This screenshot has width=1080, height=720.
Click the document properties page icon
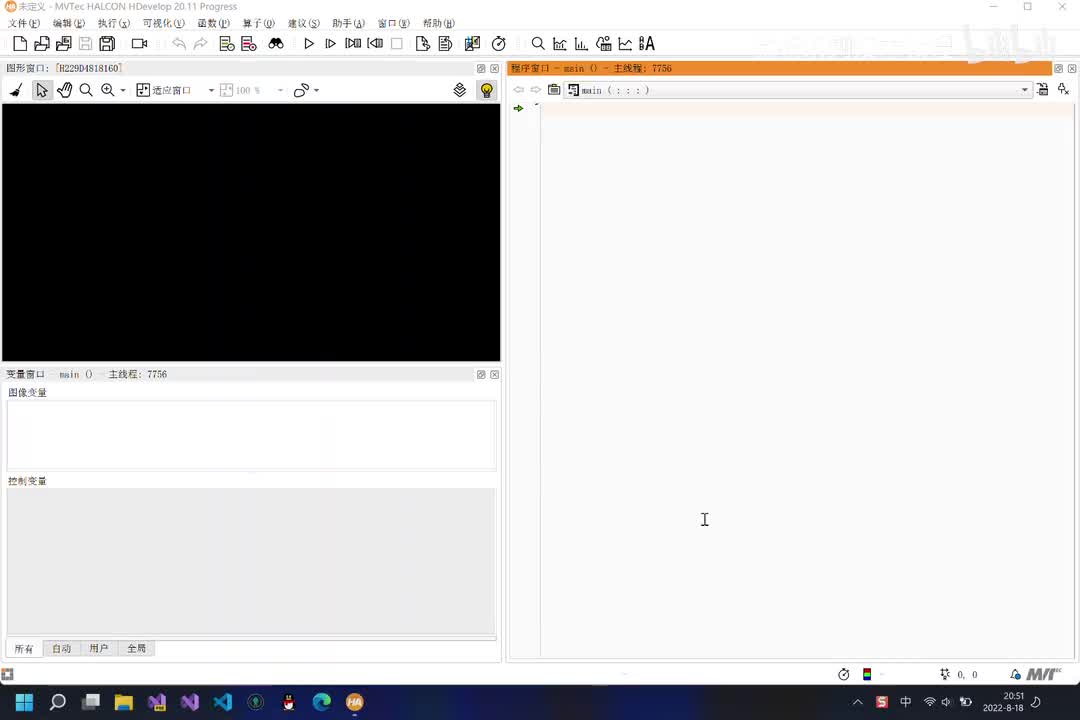pos(445,44)
